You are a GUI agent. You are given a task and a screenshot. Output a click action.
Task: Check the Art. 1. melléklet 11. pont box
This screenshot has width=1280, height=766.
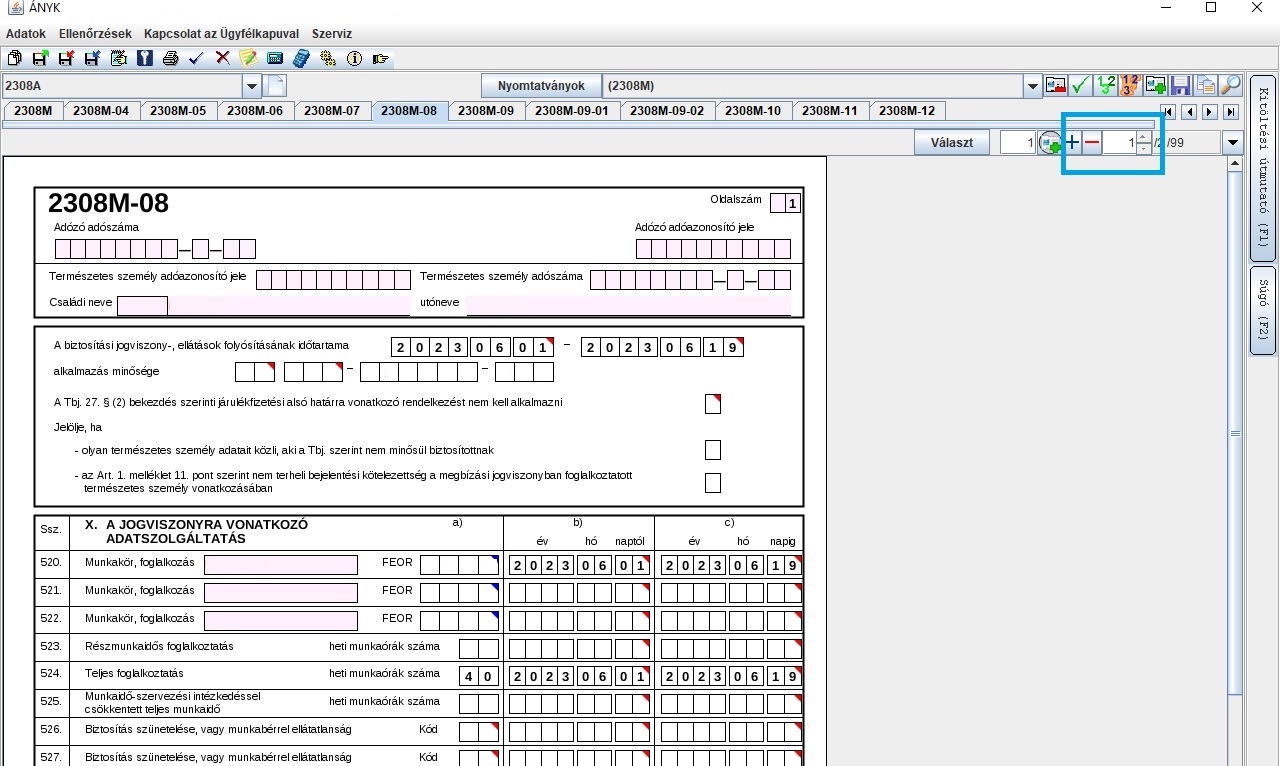tap(712, 483)
